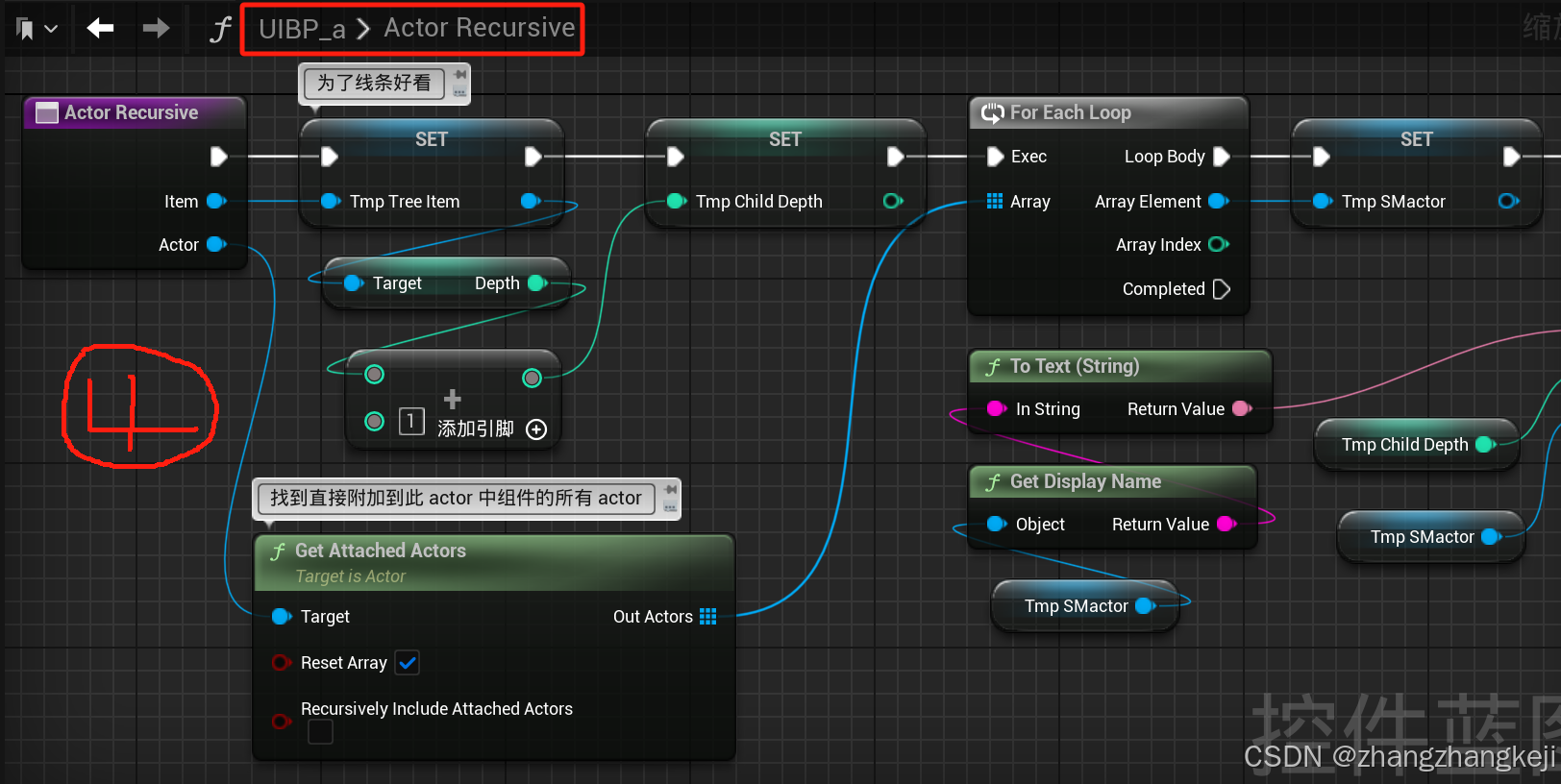Select the Get Display Name node header

(1112, 481)
